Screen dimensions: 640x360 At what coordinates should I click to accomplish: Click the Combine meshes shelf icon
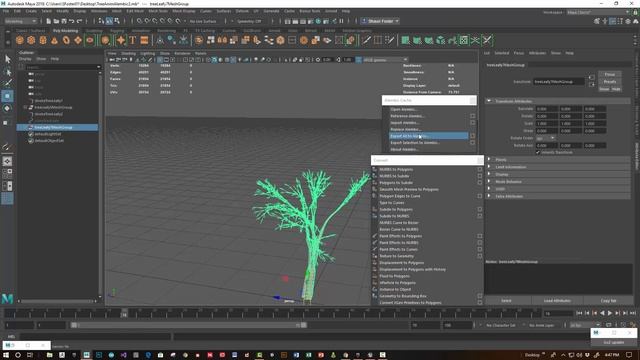coord(199,40)
